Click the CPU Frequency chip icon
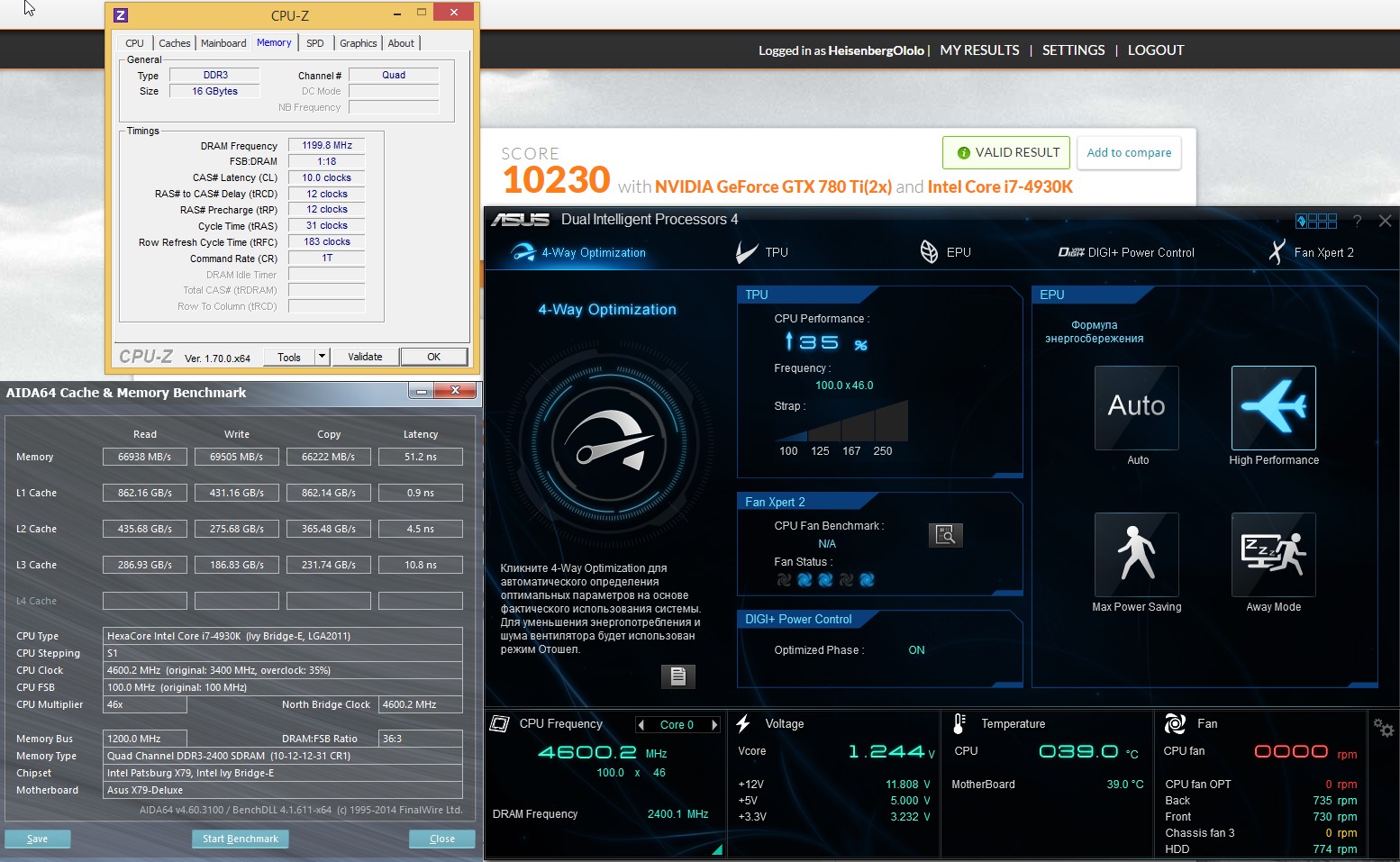Screen dimensions: 1400x862 point(500,723)
